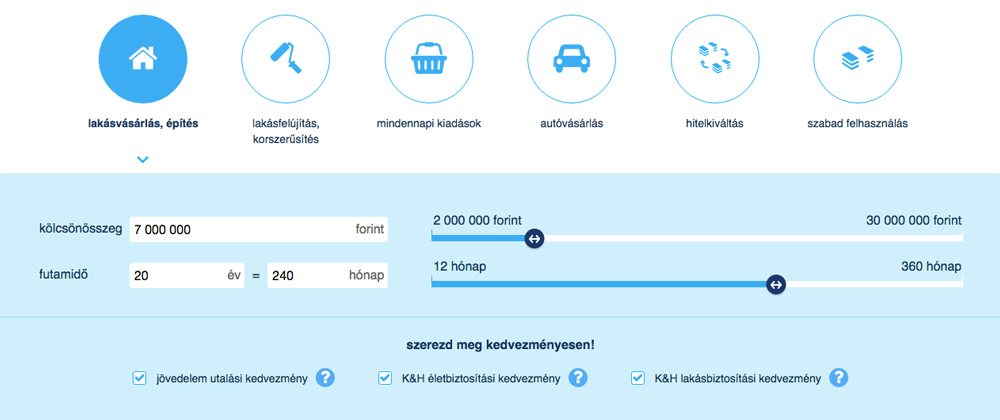Switch to the hitelkiváltás label tab
1000x420 pixels.
click(715, 124)
